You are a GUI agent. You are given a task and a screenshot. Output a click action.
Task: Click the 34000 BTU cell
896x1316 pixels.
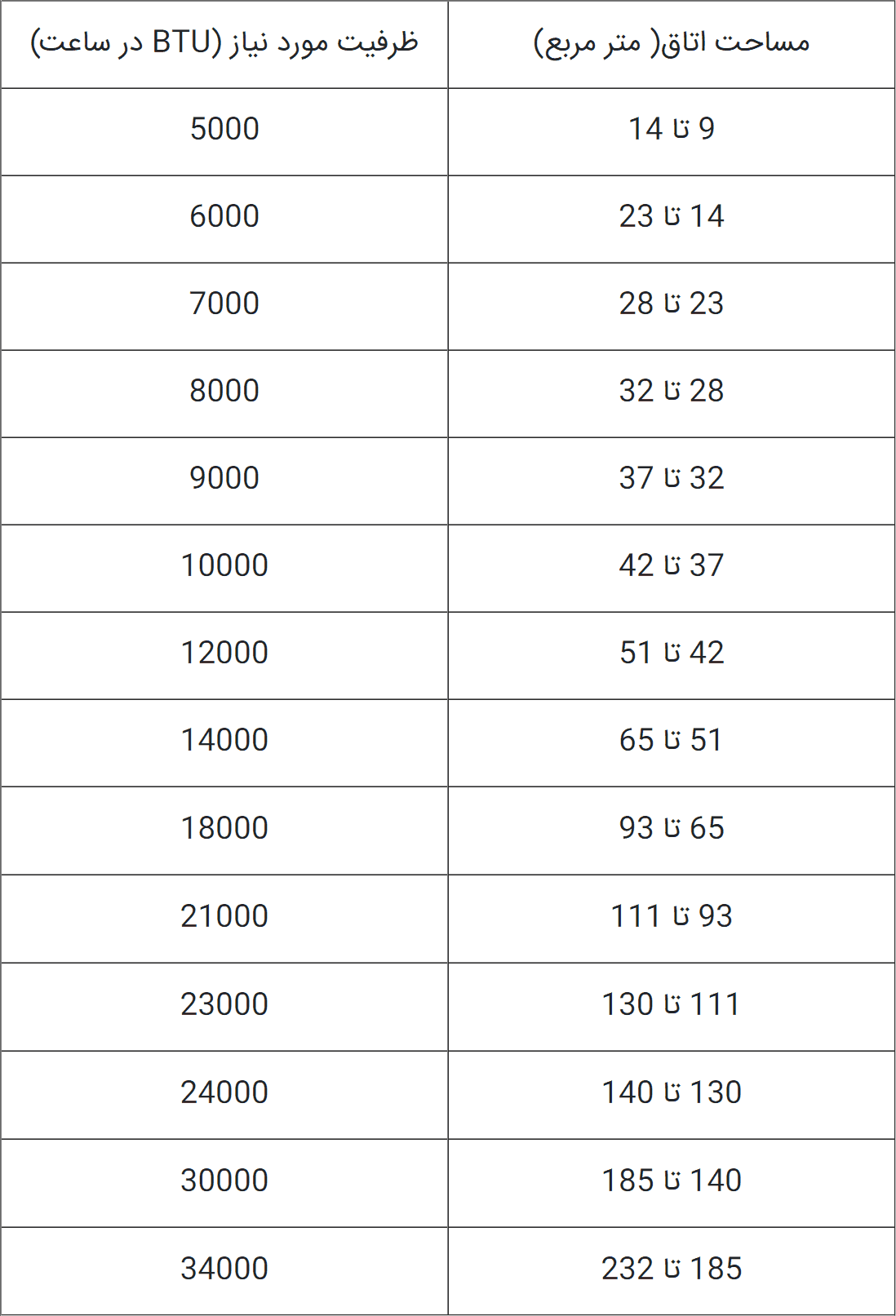pyautogui.click(x=224, y=1269)
